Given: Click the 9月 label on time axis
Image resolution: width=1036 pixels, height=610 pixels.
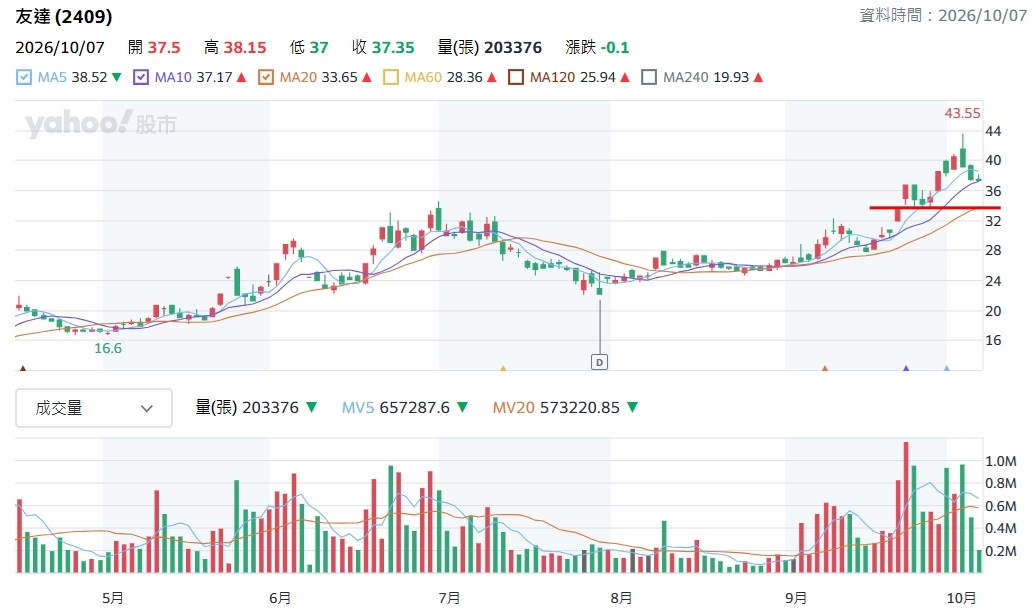Looking at the screenshot, I should 796,598.
